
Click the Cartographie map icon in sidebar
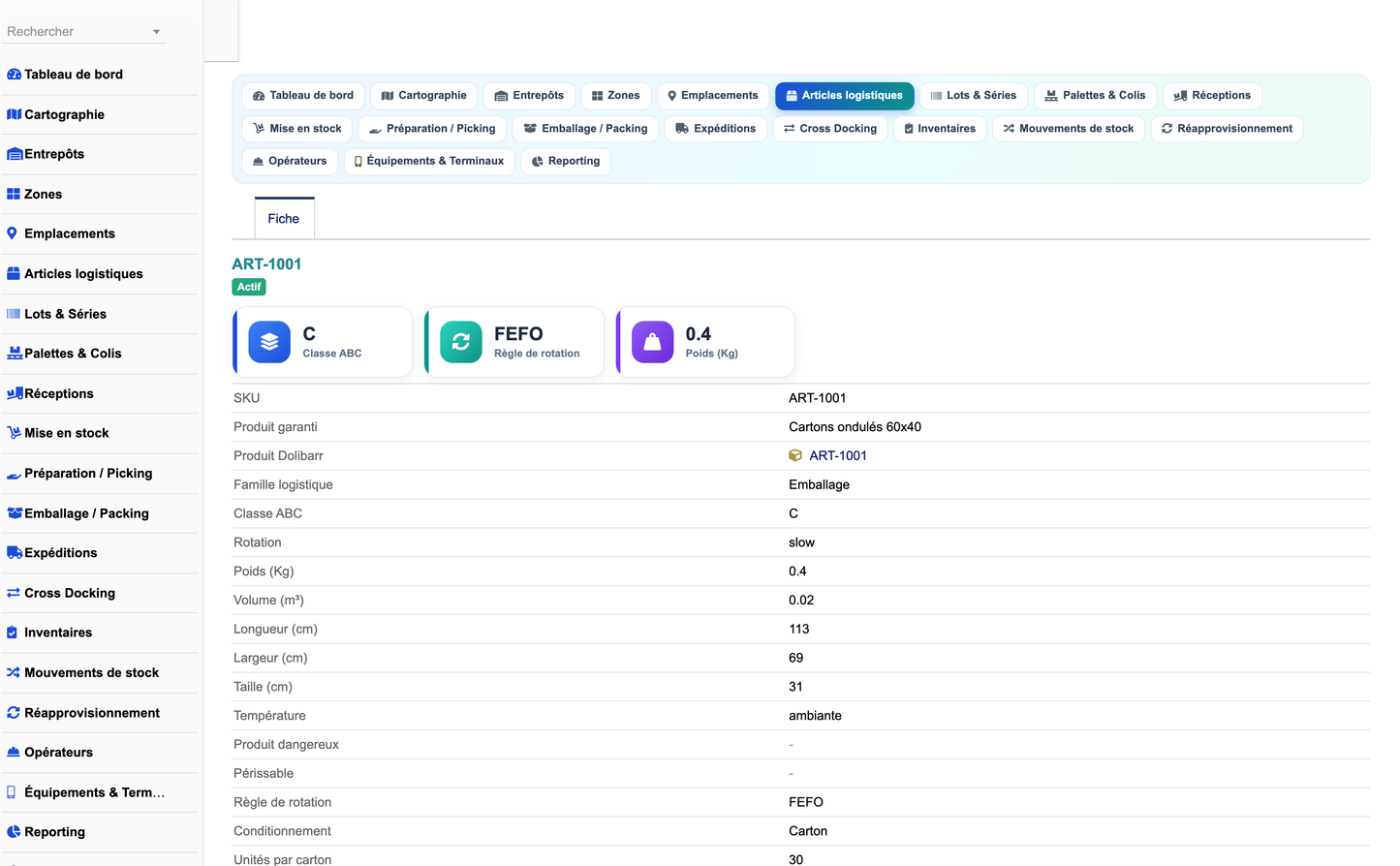click(x=14, y=114)
